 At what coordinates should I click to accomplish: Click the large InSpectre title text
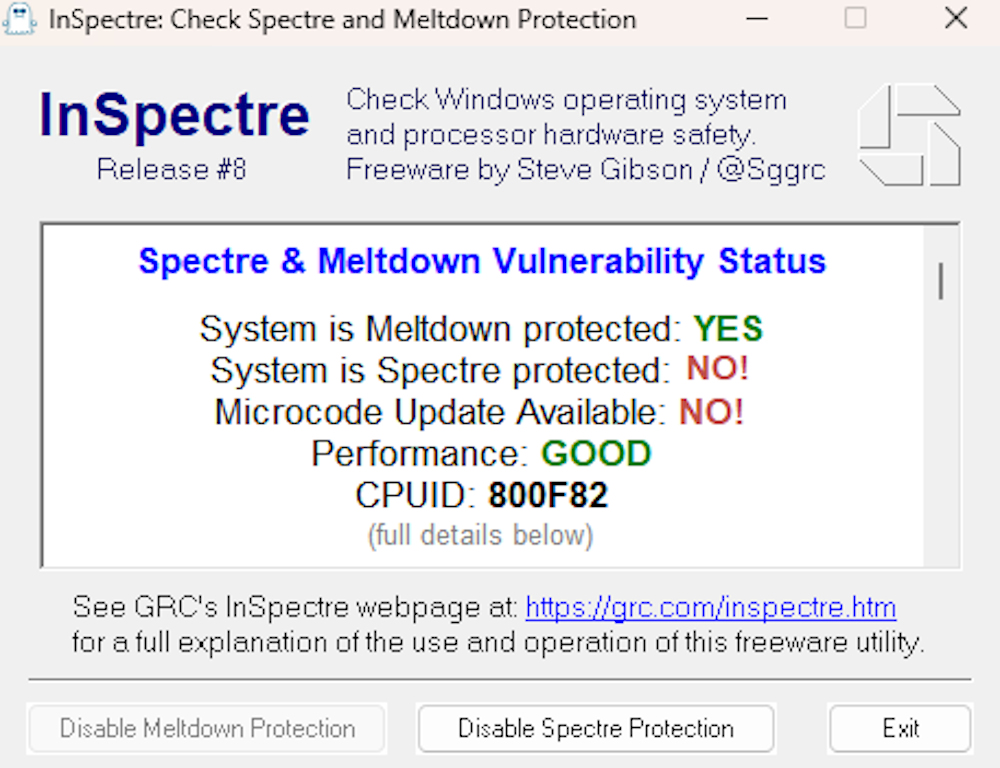174,115
